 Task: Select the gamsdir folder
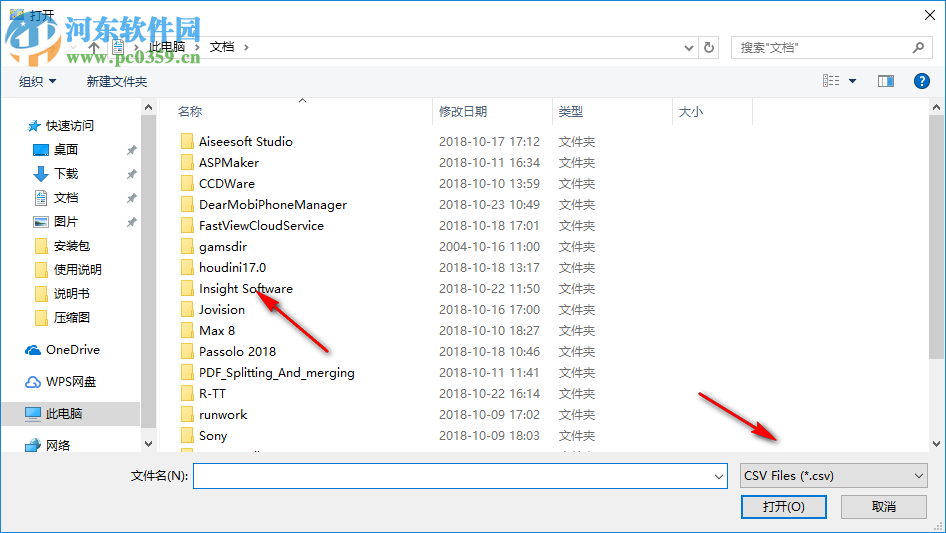pyautogui.click(x=223, y=247)
